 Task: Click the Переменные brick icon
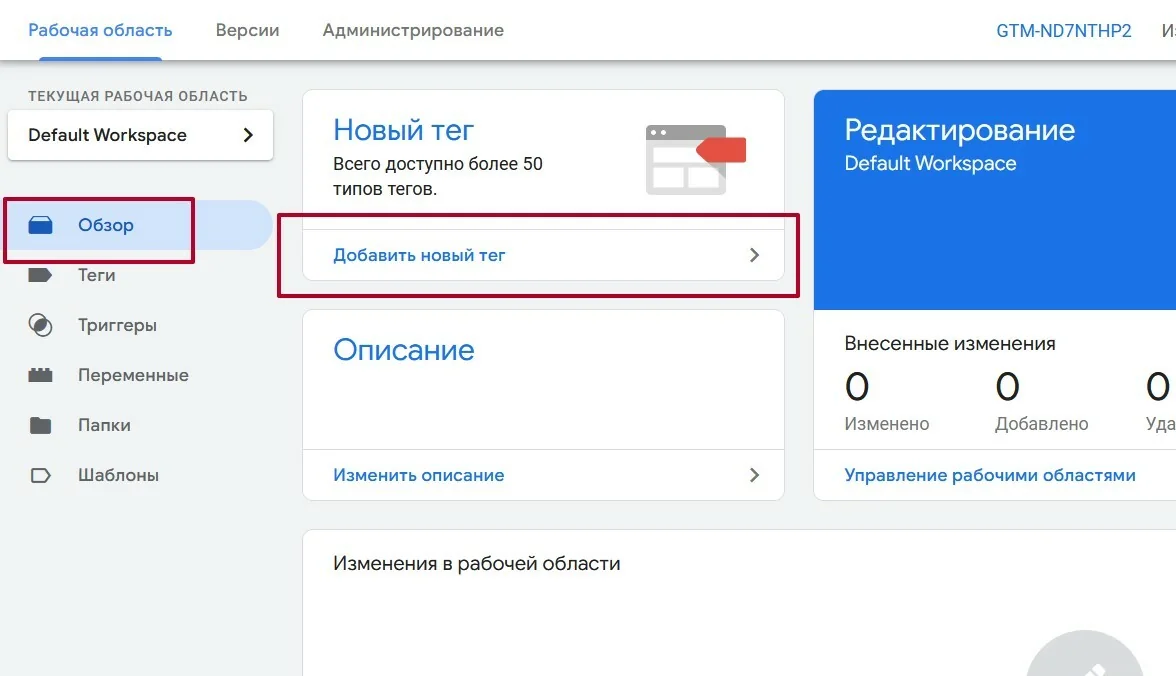(x=40, y=375)
